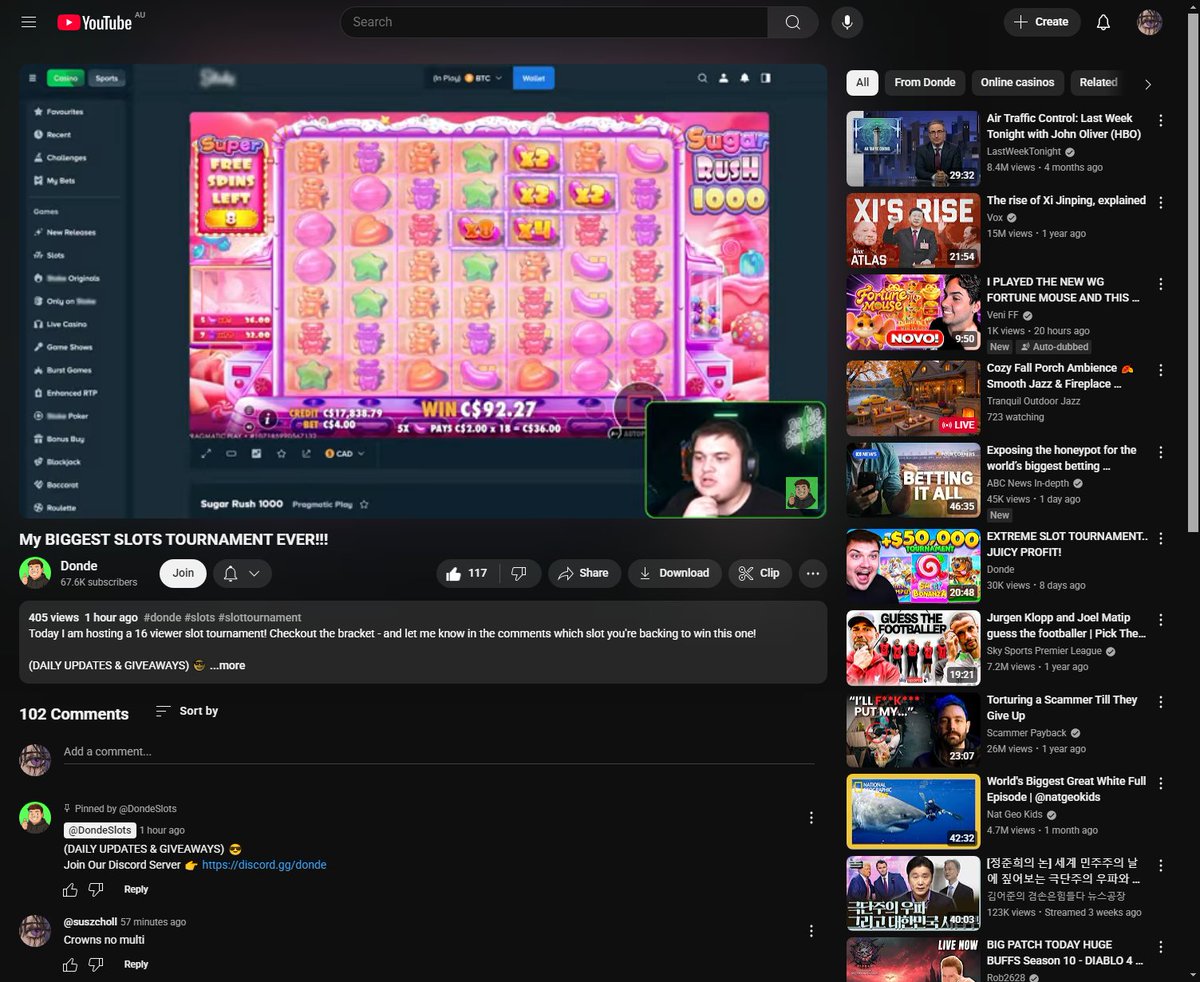Image resolution: width=1200 pixels, height=982 pixels.
Task: Open the Cozy Fall Porch live thumbnail
Action: [913, 399]
